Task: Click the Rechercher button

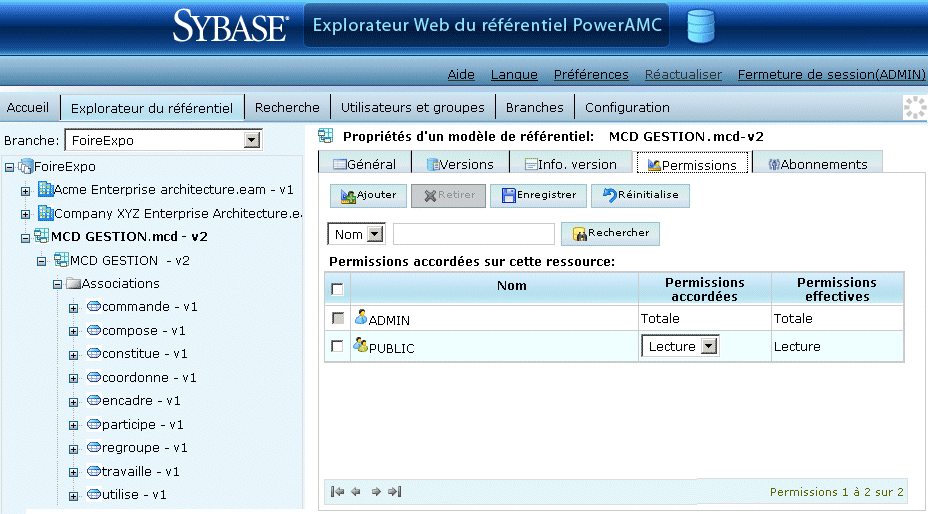Action: (x=610, y=233)
